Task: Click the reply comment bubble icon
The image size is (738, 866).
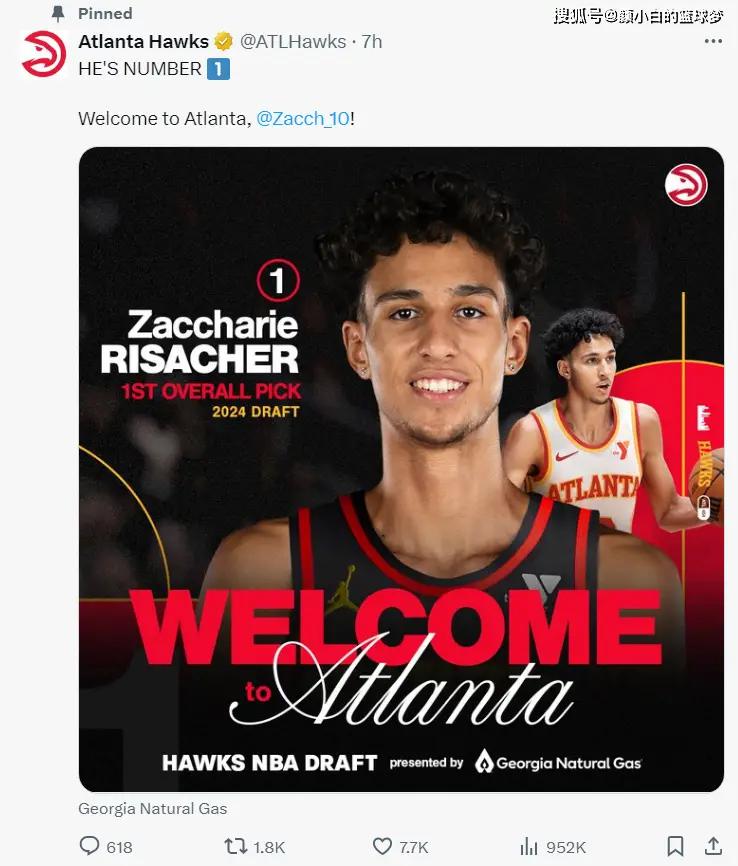Action: (89, 846)
